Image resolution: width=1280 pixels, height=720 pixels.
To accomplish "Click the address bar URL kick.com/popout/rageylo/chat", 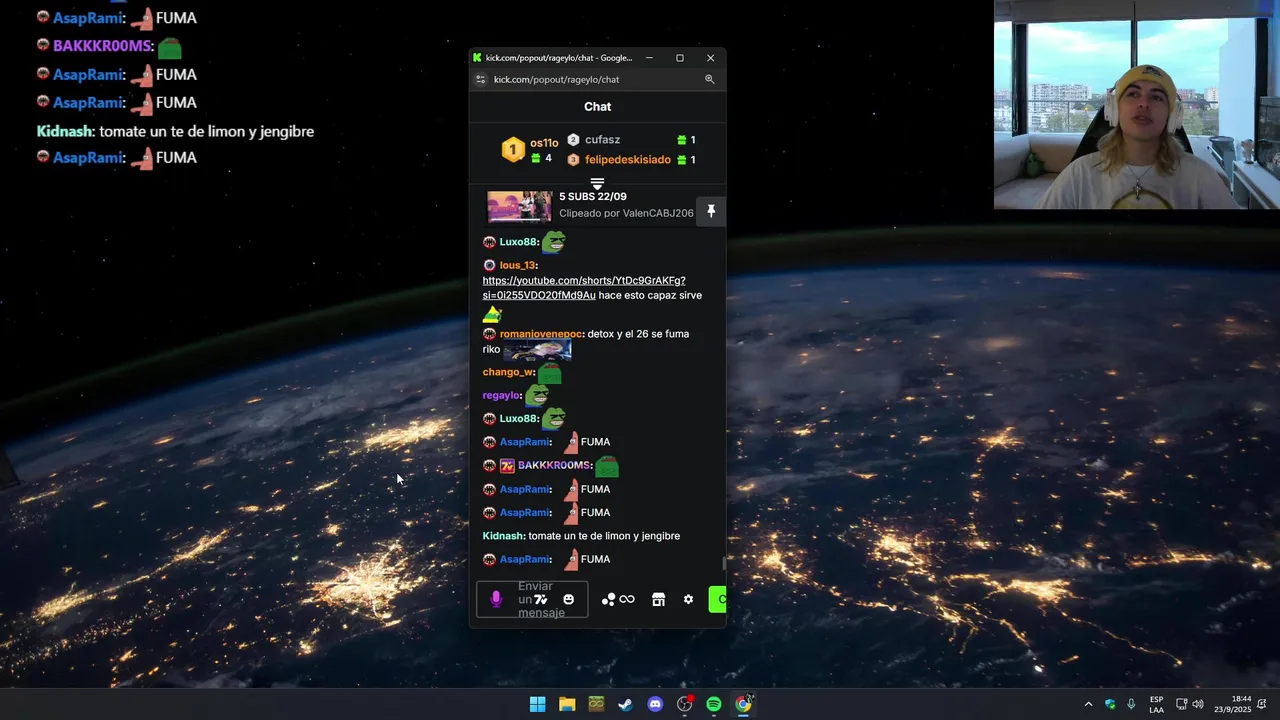I will [x=556, y=79].
